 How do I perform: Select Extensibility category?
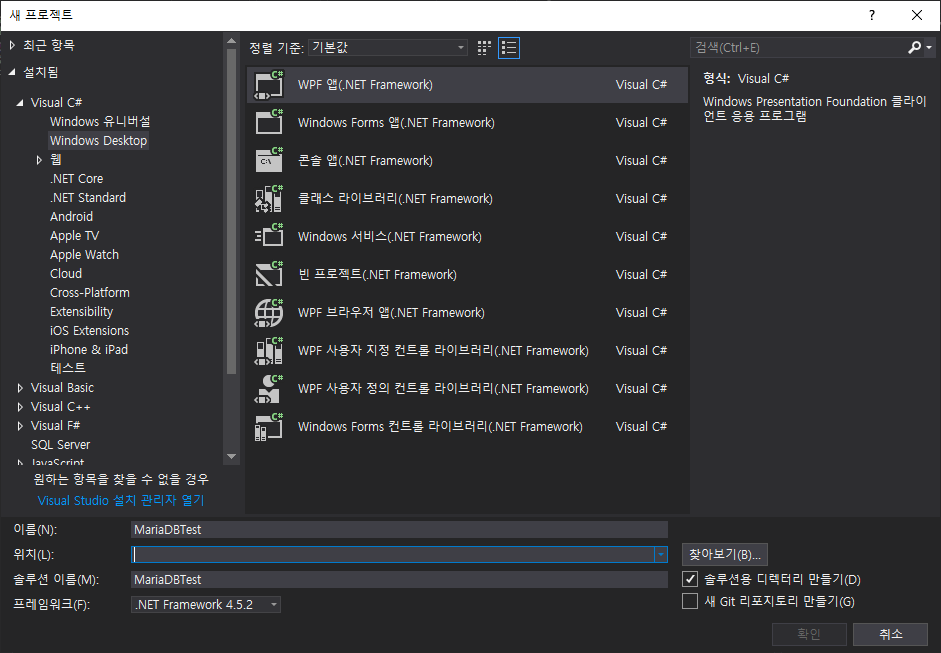81,311
